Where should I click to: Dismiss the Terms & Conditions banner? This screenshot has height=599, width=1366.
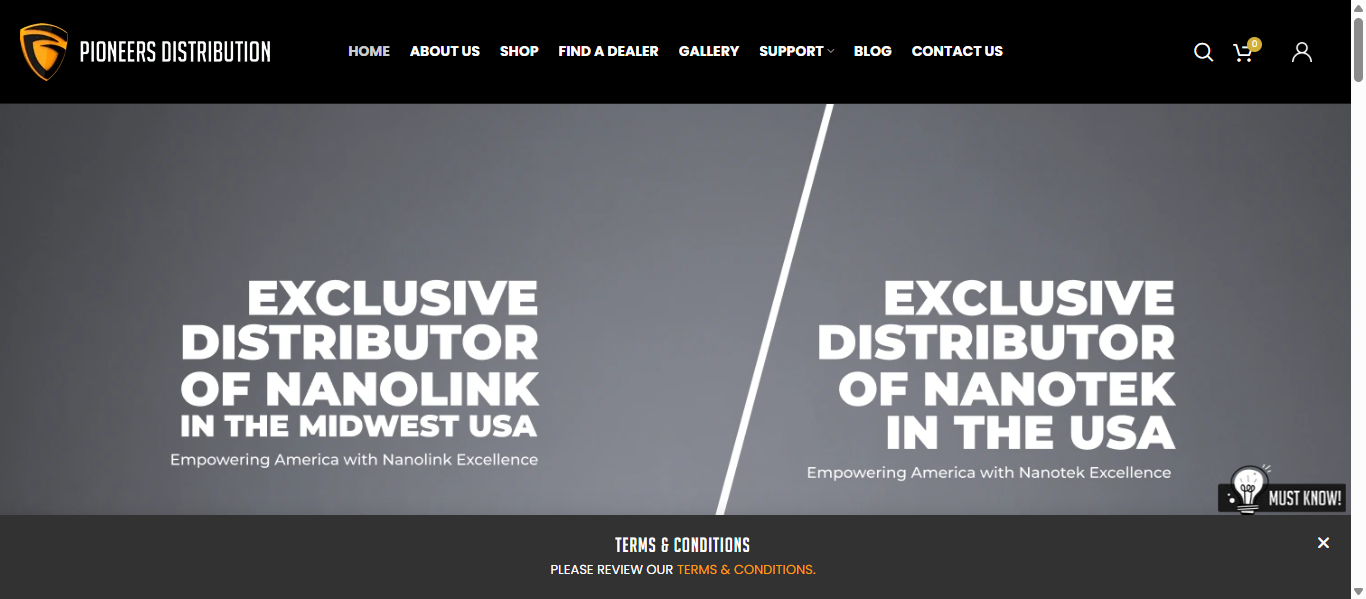pyautogui.click(x=1323, y=543)
